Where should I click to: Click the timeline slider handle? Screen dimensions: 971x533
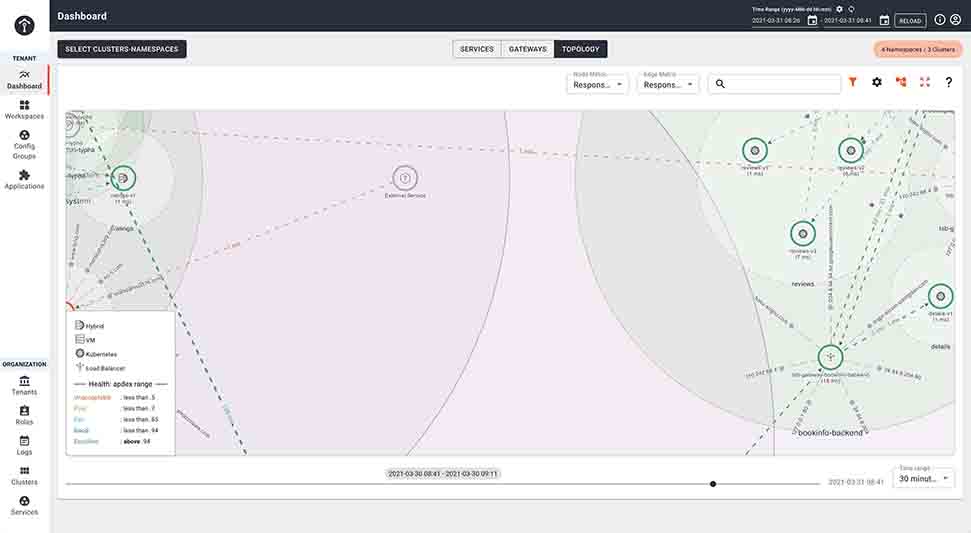tap(713, 484)
